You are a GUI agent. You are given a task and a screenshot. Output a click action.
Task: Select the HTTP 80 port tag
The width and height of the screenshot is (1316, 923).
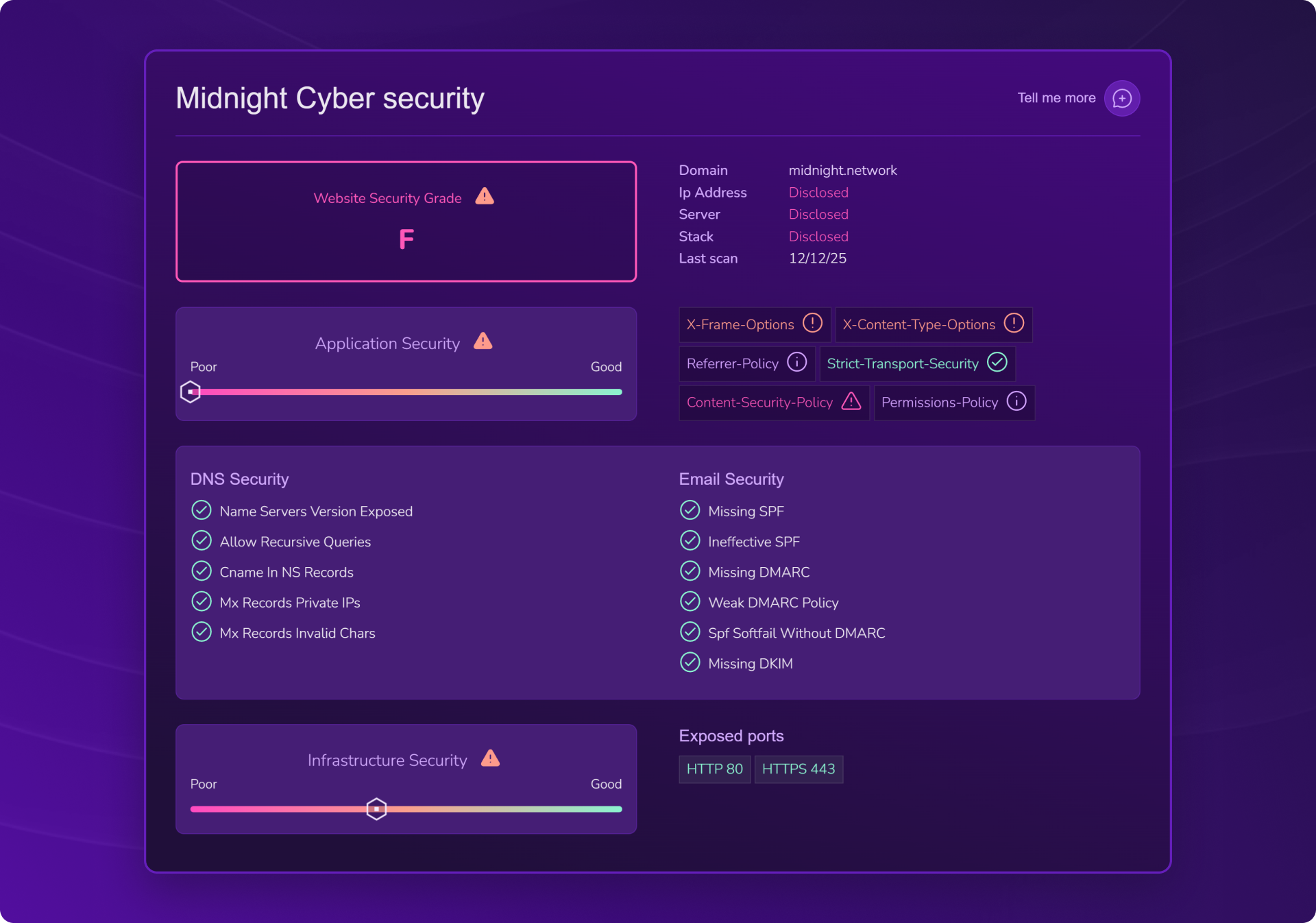[x=714, y=769]
